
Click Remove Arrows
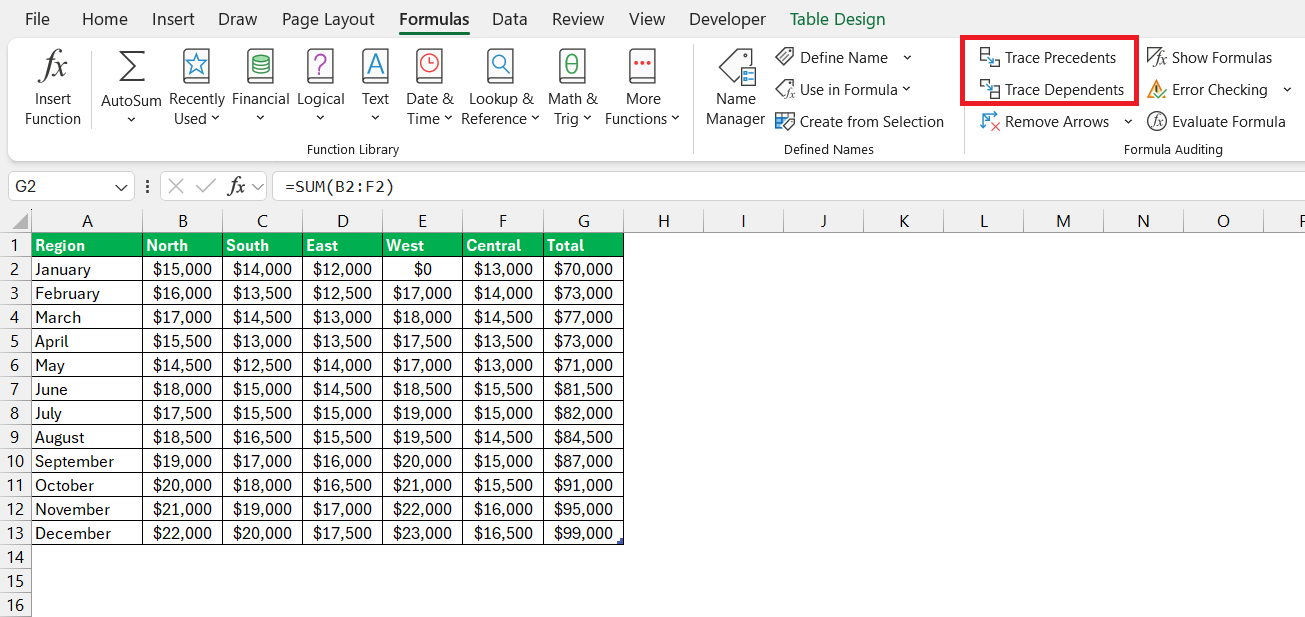(1045, 121)
